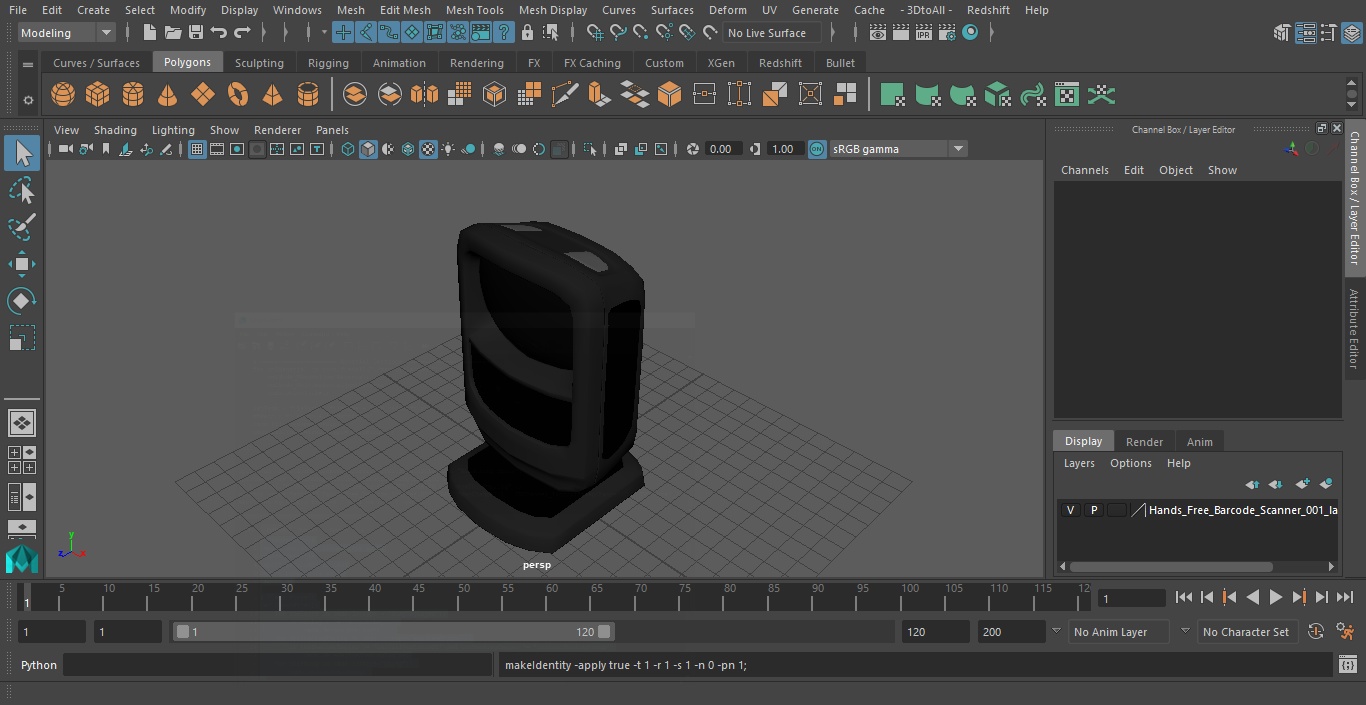Open the No Character Set dropdown
Image resolution: width=1366 pixels, height=705 pixels.
coord(1247,632)
